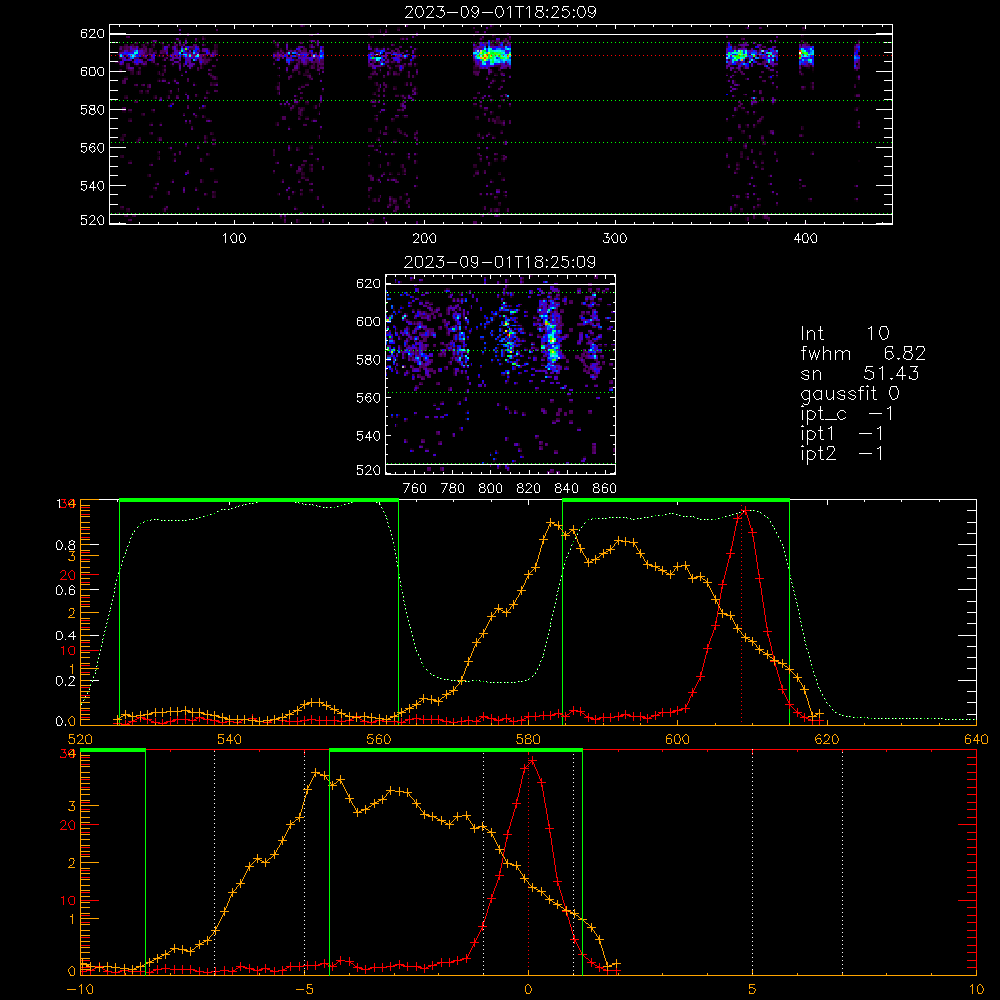Click the y-axis label 580 in top plot

(92, 110)
